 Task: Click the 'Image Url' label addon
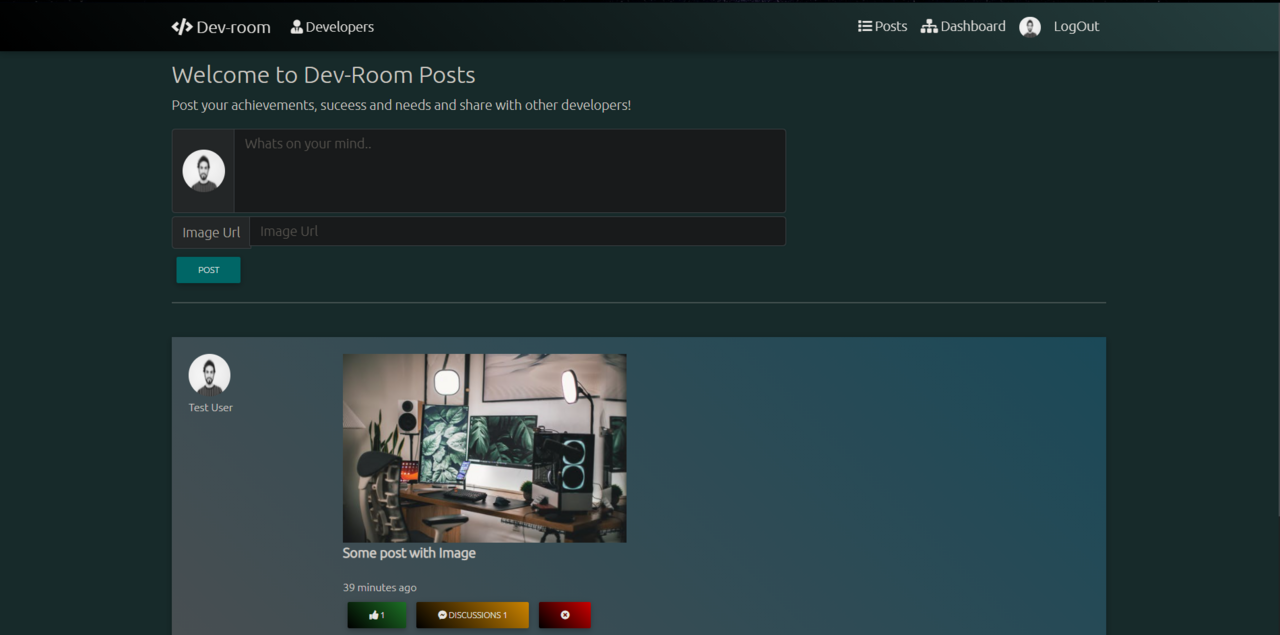click(x=211, y=232)
